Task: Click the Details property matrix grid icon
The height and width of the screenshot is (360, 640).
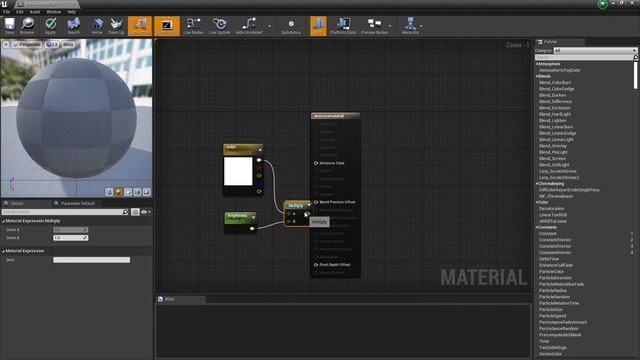Action: (135, 212)
